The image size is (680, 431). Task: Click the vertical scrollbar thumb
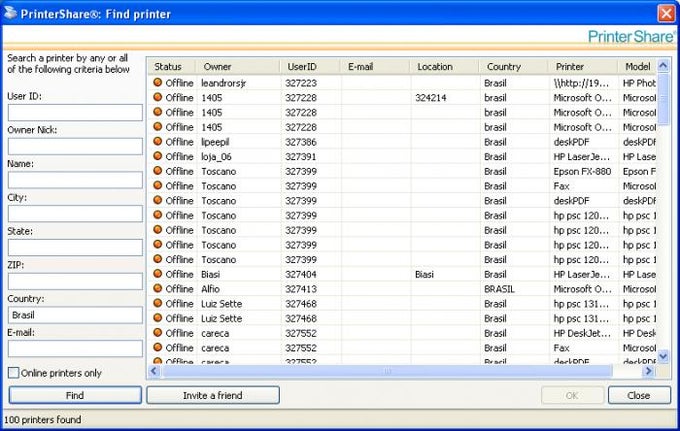tap(663, 99)
